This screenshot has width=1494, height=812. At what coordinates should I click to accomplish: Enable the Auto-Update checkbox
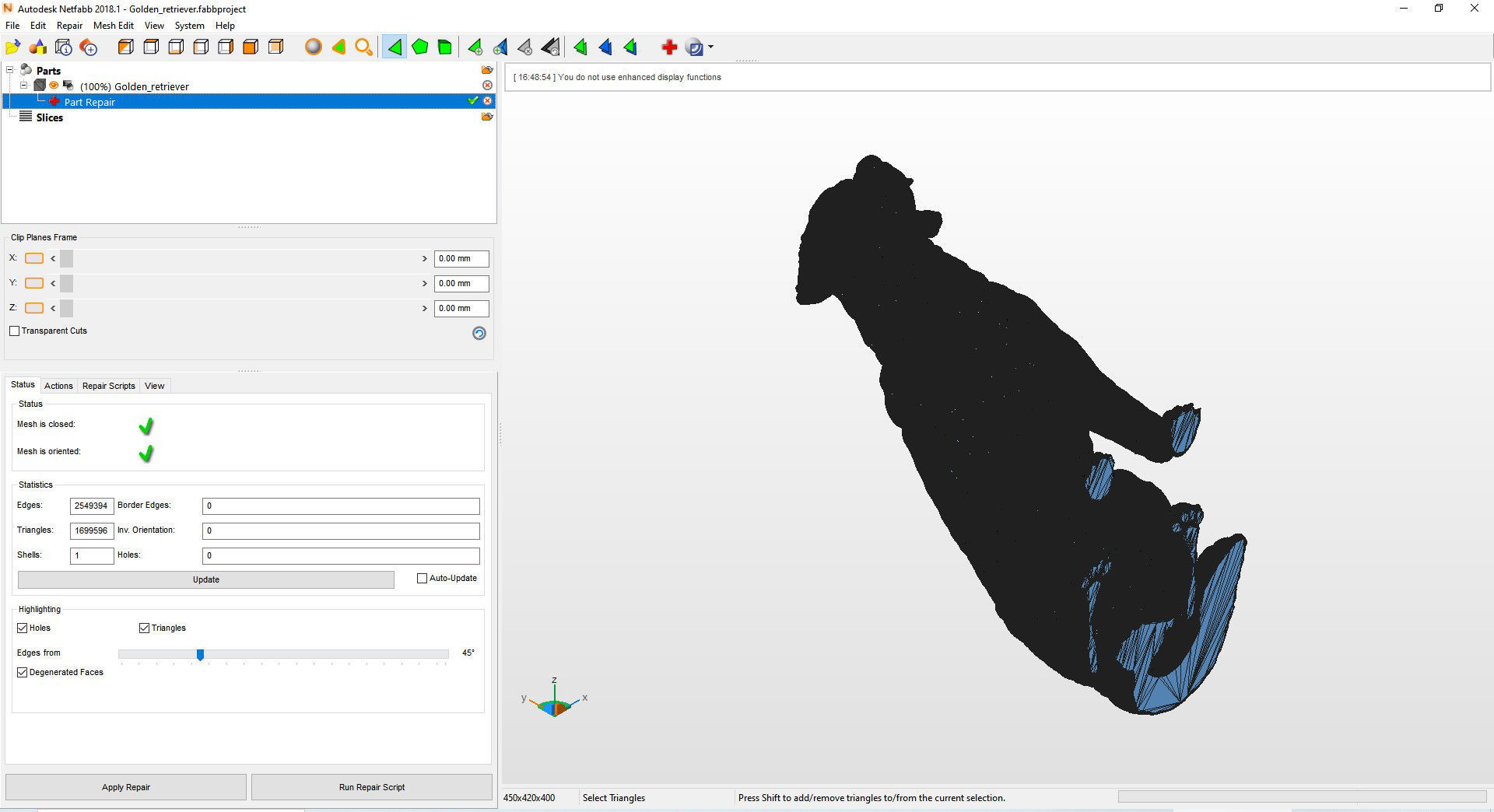tap(423, 579)
